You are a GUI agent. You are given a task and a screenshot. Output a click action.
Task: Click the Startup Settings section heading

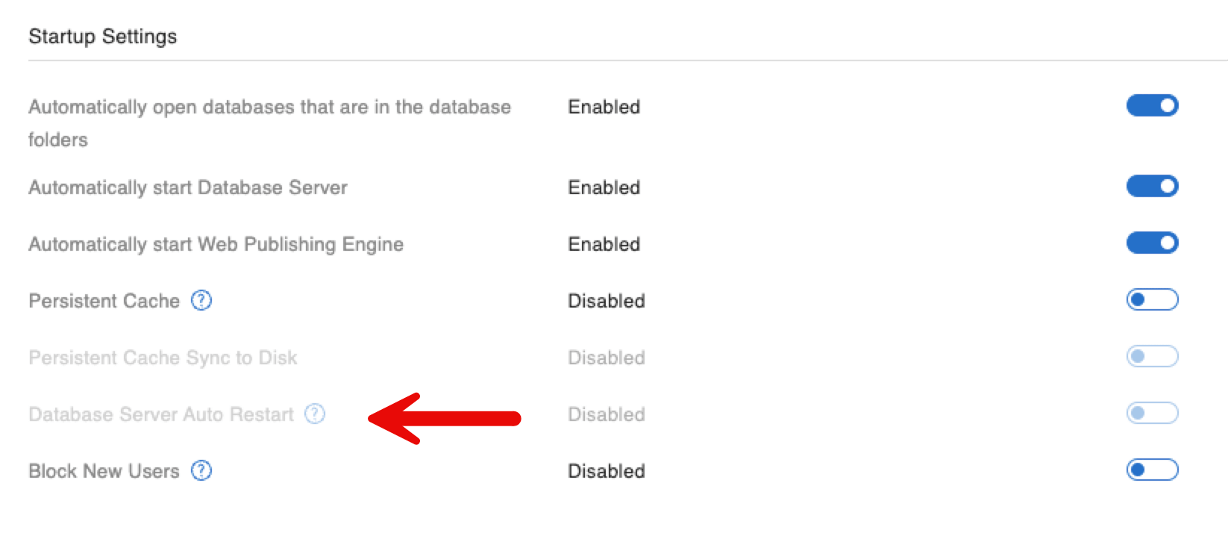(103, 37)
